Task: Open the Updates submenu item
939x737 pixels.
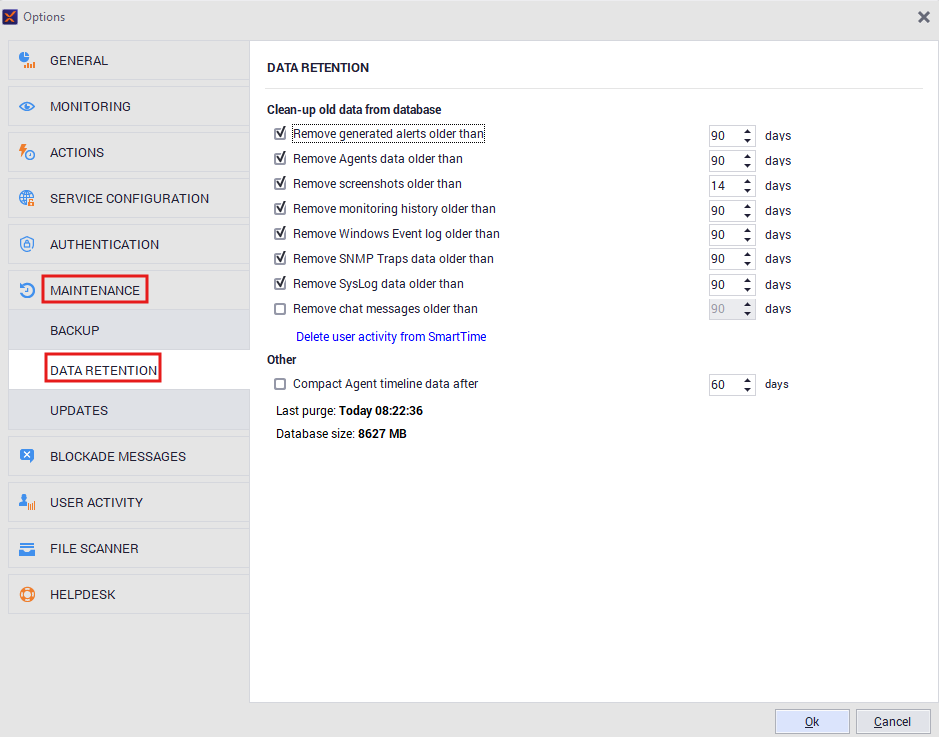Action: tap(79, 411)
